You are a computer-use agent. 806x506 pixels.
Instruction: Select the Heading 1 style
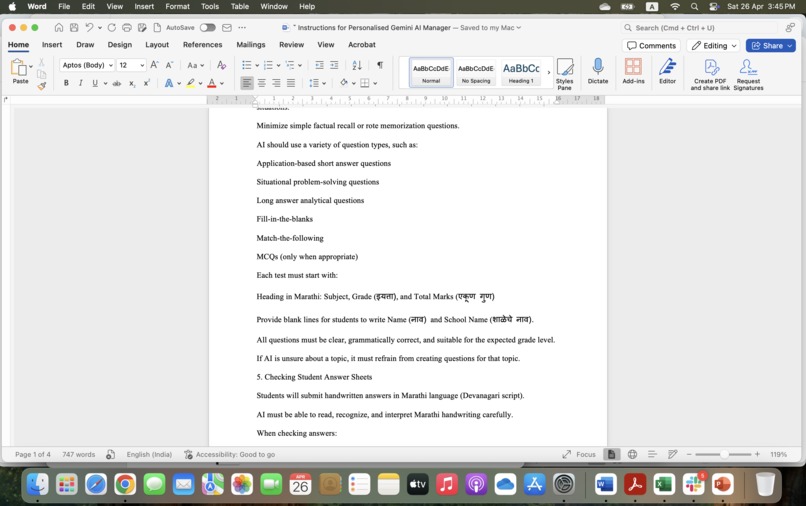pos(521,73)
